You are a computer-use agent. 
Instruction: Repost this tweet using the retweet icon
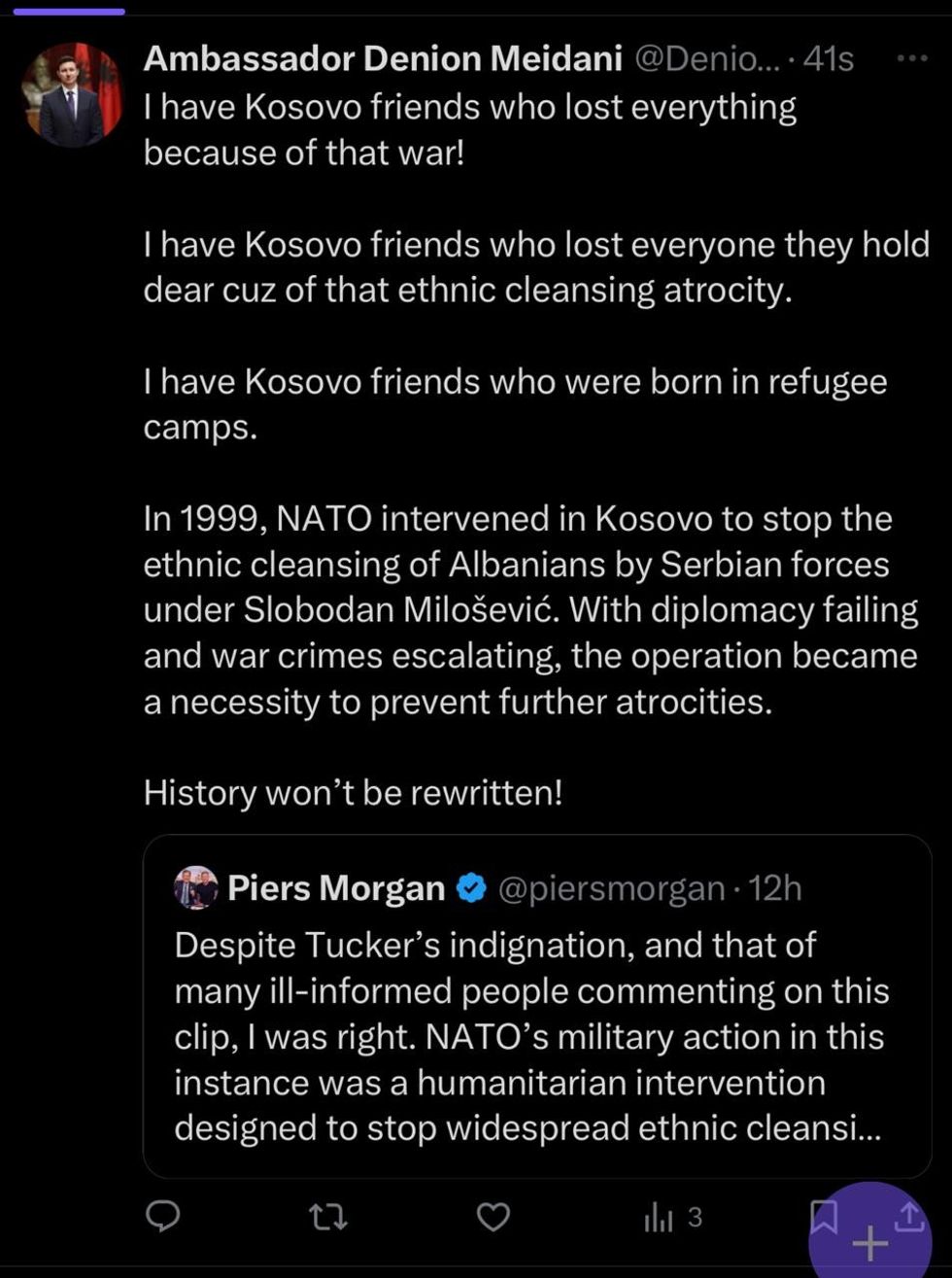pos(327,1216)
